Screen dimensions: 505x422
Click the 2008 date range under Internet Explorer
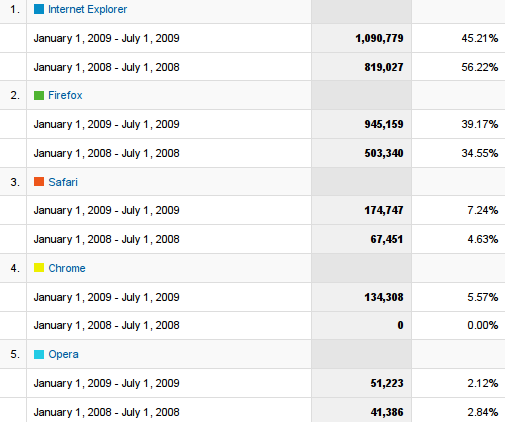(x=106, y=67)
